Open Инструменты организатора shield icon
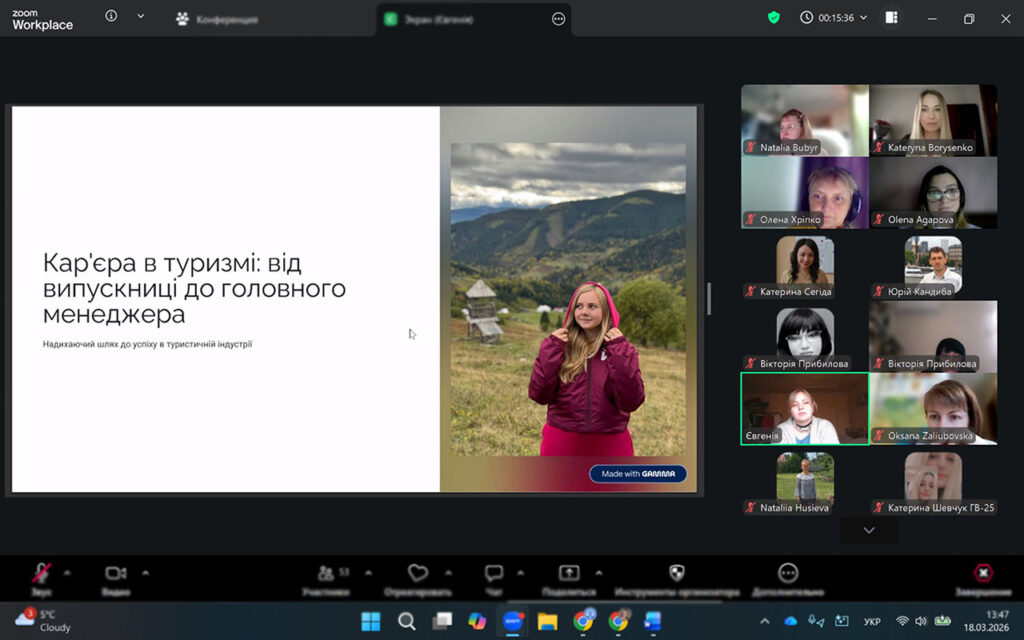 (x=677, y=573)
